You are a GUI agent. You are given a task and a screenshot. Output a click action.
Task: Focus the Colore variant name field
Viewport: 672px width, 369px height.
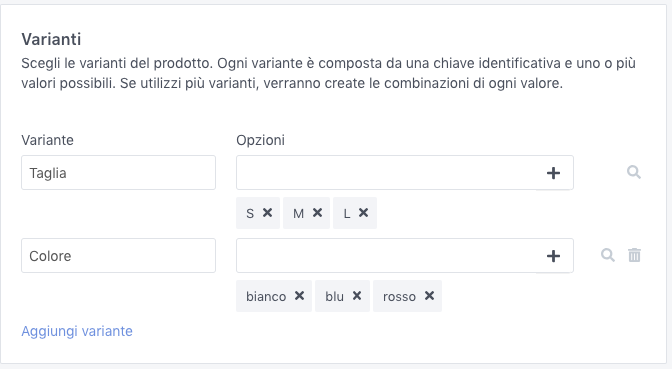point(118,256)
